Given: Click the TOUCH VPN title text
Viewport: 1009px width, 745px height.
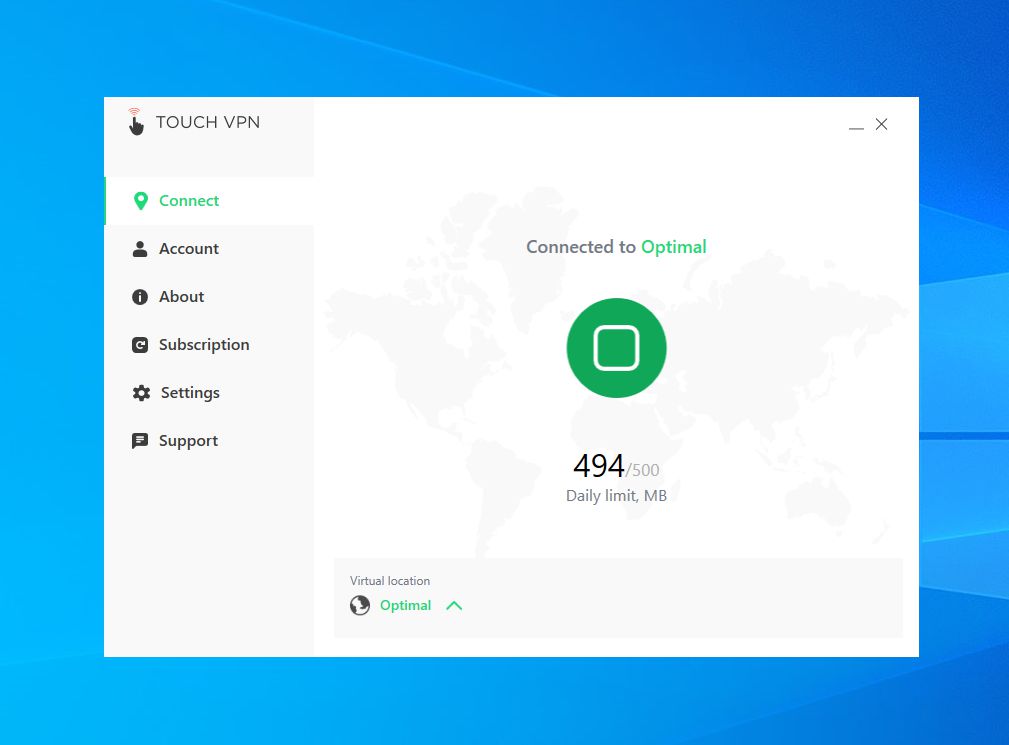Looking at the screenshot, I should 208,122.
